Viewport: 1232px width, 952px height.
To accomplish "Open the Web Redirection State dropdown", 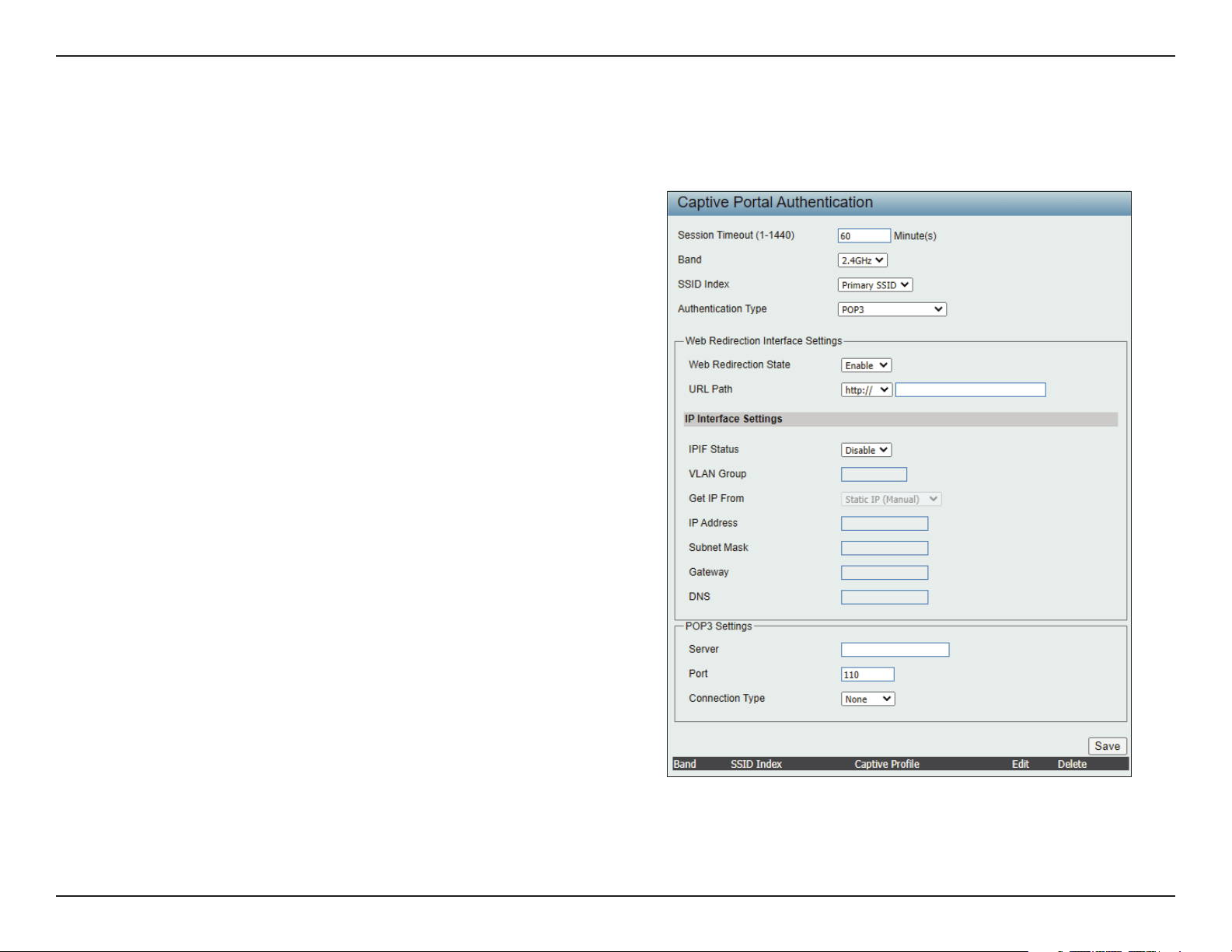I will 866,365.
